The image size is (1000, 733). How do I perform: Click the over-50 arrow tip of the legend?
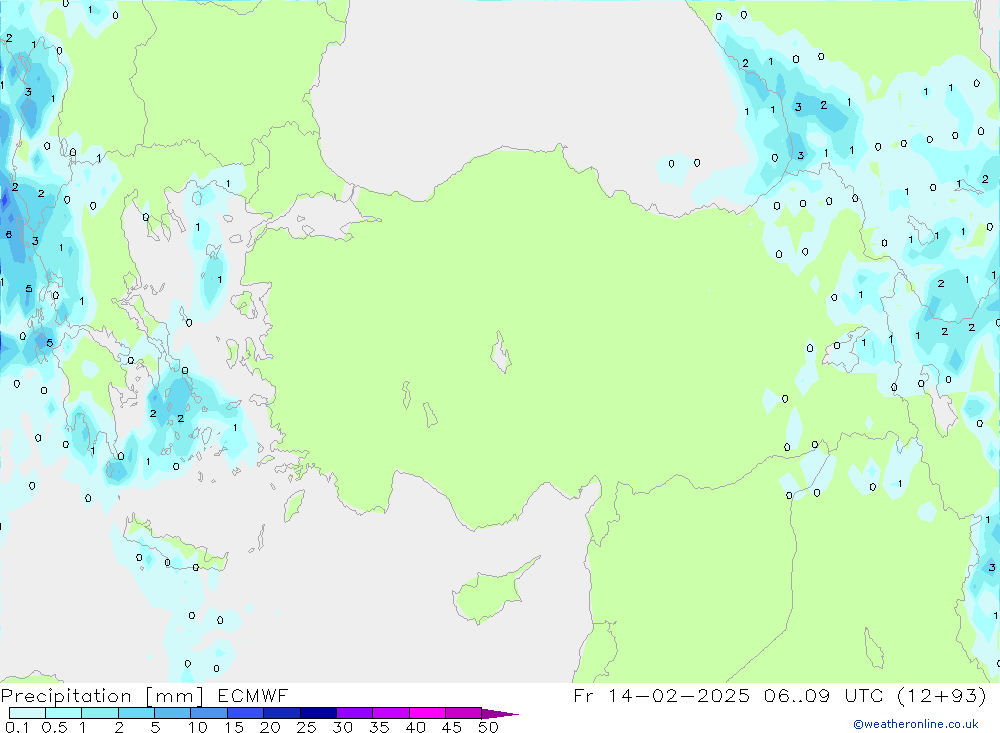pyautogui.click(x=500, y=714)
